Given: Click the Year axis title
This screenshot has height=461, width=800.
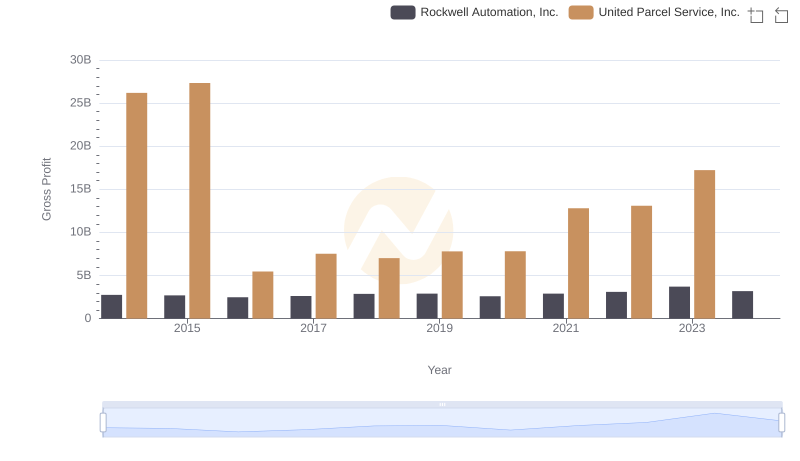Looking at the screenshot, I should (x=439, y=370).
